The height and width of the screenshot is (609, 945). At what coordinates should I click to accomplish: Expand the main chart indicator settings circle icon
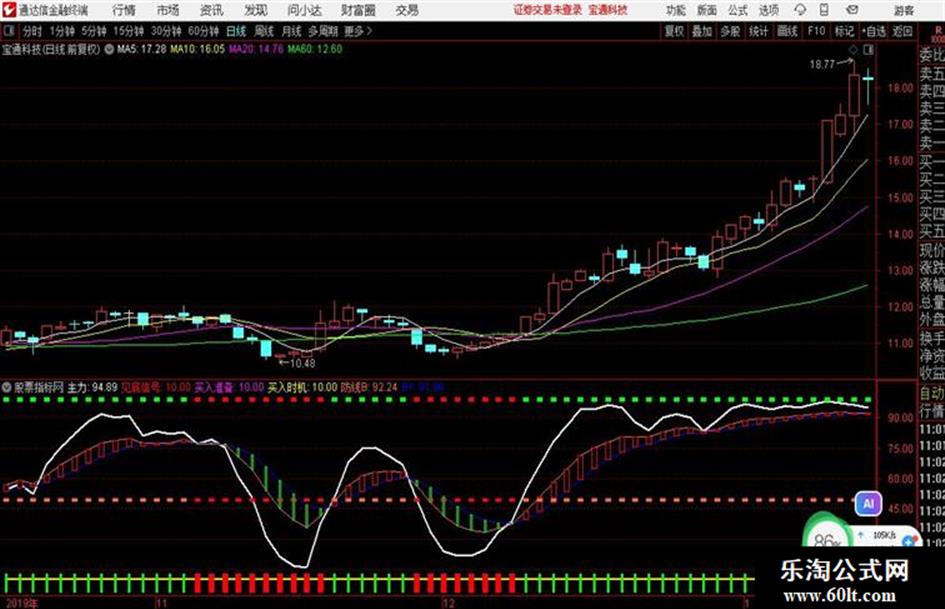coord(109,49)
